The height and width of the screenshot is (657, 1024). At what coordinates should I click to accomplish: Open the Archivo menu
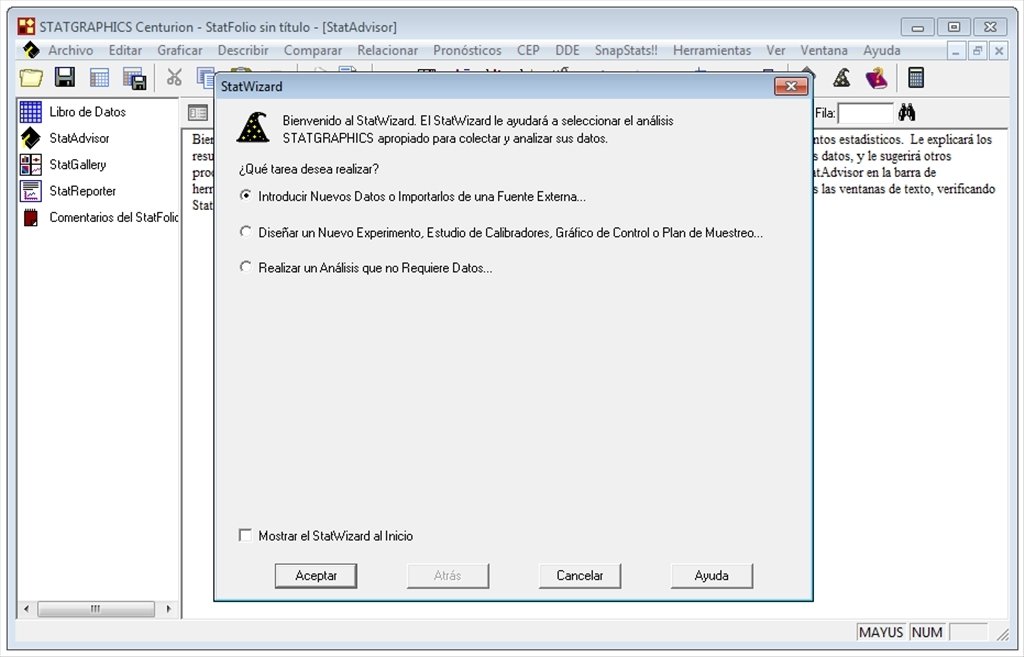[x=71, y=50]
